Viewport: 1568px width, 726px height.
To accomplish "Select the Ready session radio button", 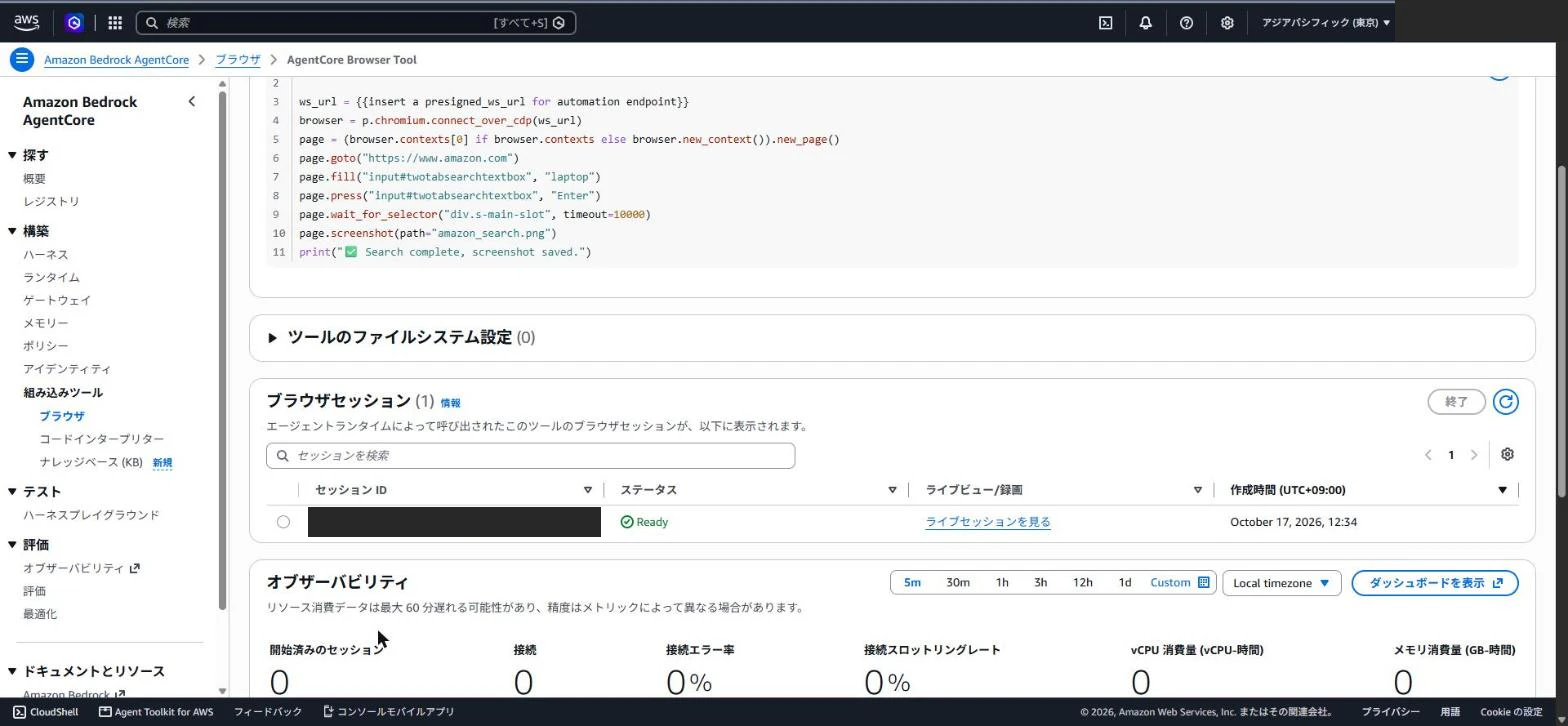I will tap(284, 522).
